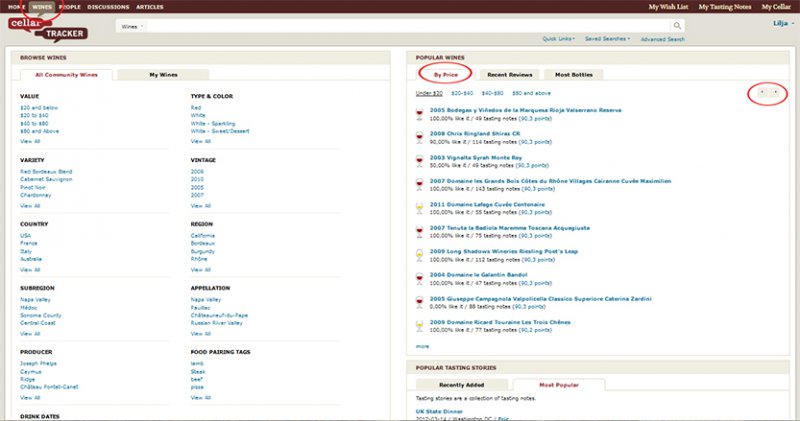This screenshot has height=421, width=800.
Task: Open 2009 Long Shadows Riesling Poet's Leap
Action: [504, 252]
